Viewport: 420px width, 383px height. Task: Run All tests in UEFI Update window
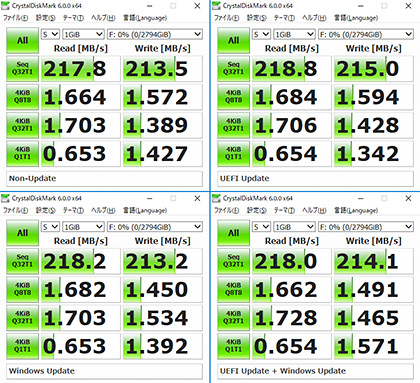click(233, 41)
